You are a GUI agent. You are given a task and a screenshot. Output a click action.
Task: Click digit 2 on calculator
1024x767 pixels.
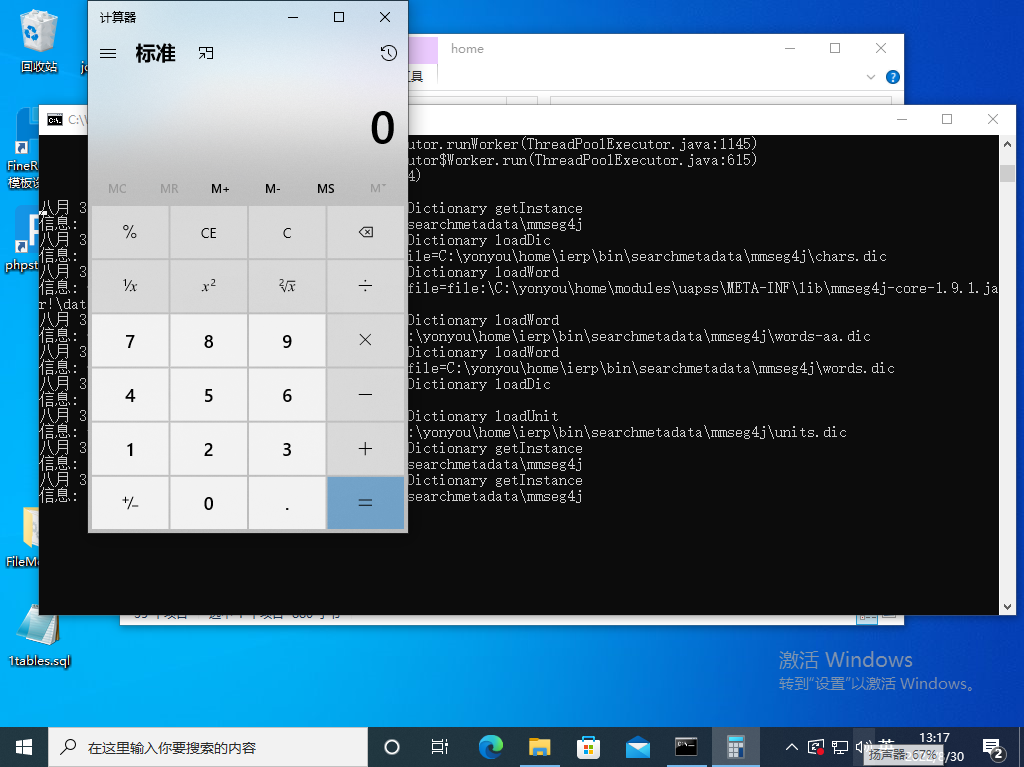tap(208, 449)
